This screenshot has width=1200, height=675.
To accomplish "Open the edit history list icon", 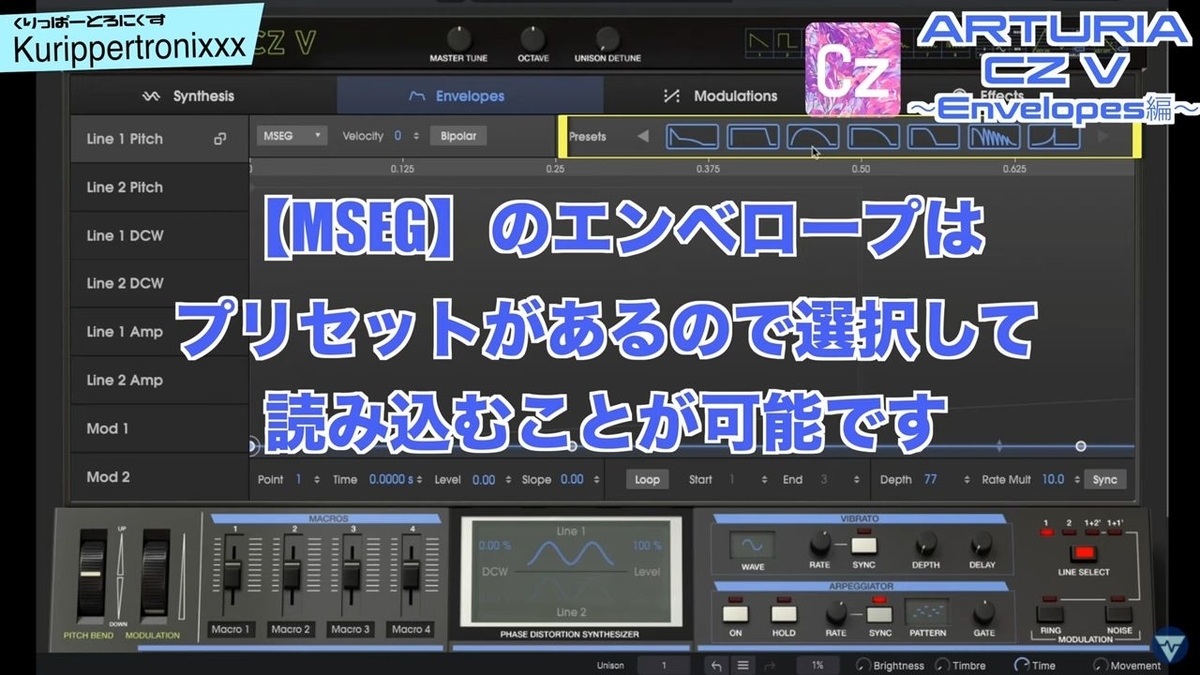I will pyautogui.click(x=743, y=665).
